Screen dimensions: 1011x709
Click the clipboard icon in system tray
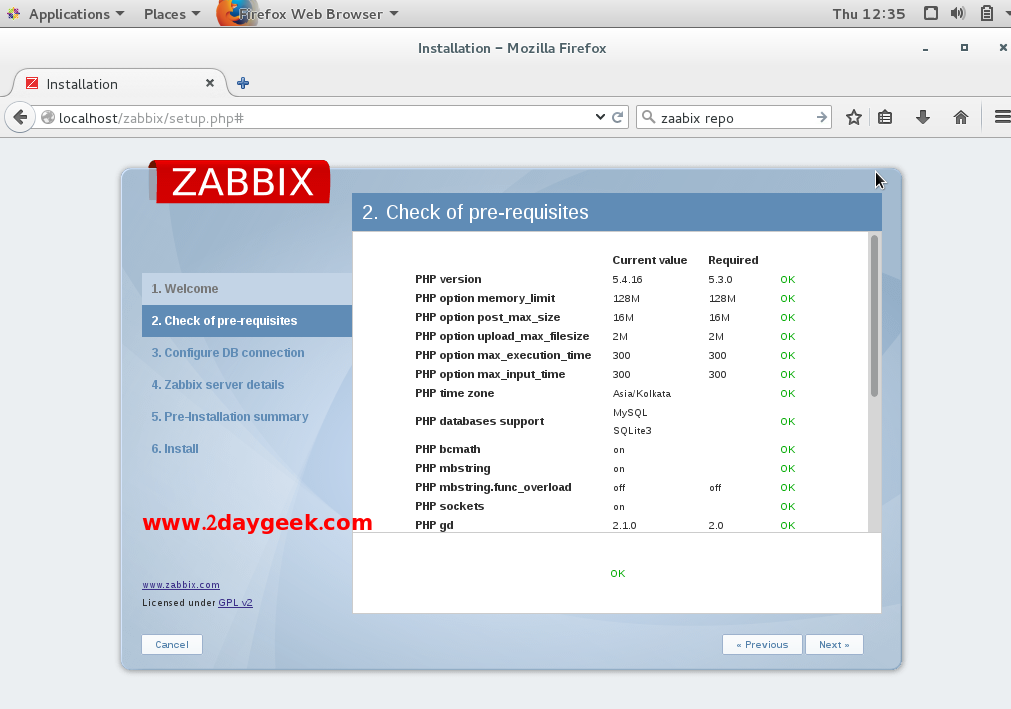point(986,14)
